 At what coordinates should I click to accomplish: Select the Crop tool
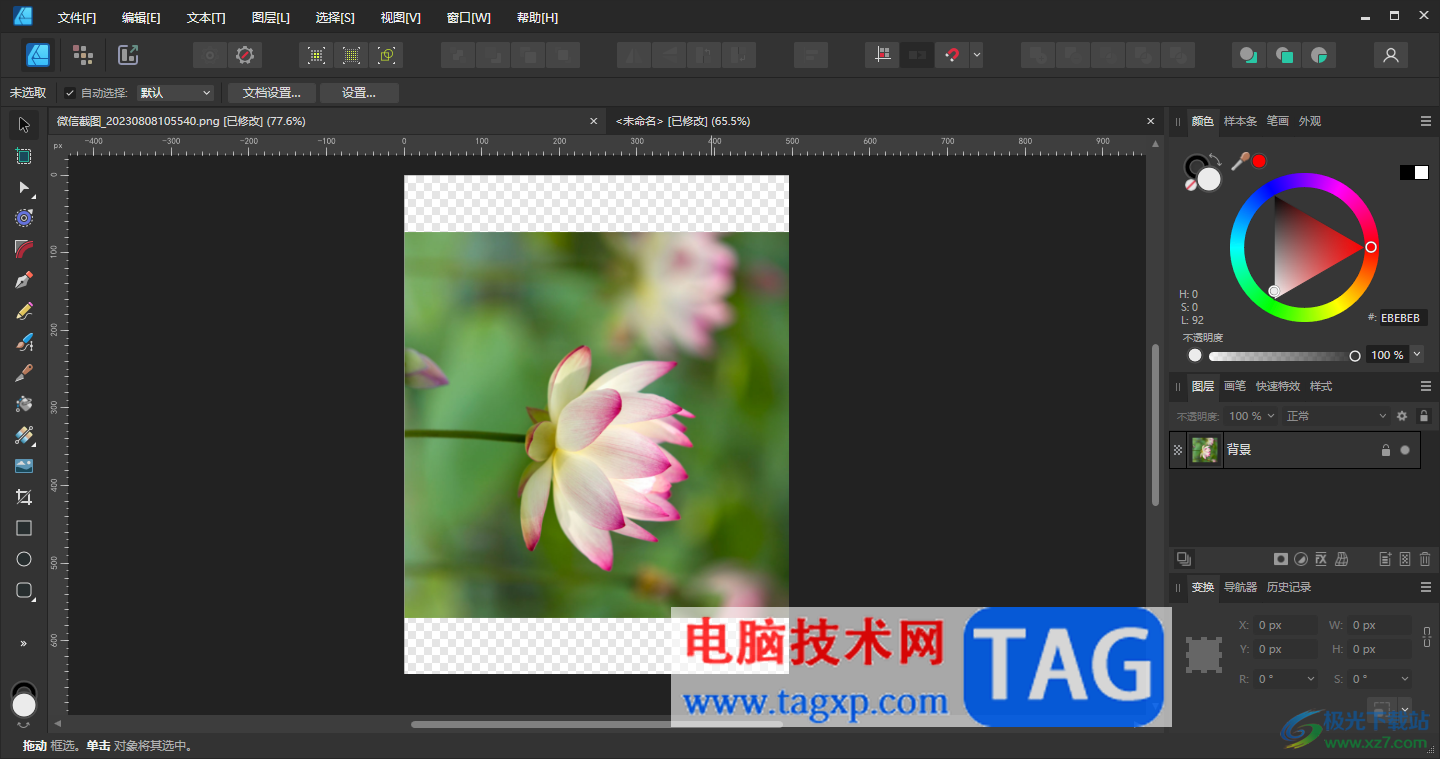click(x=24, y=497)
